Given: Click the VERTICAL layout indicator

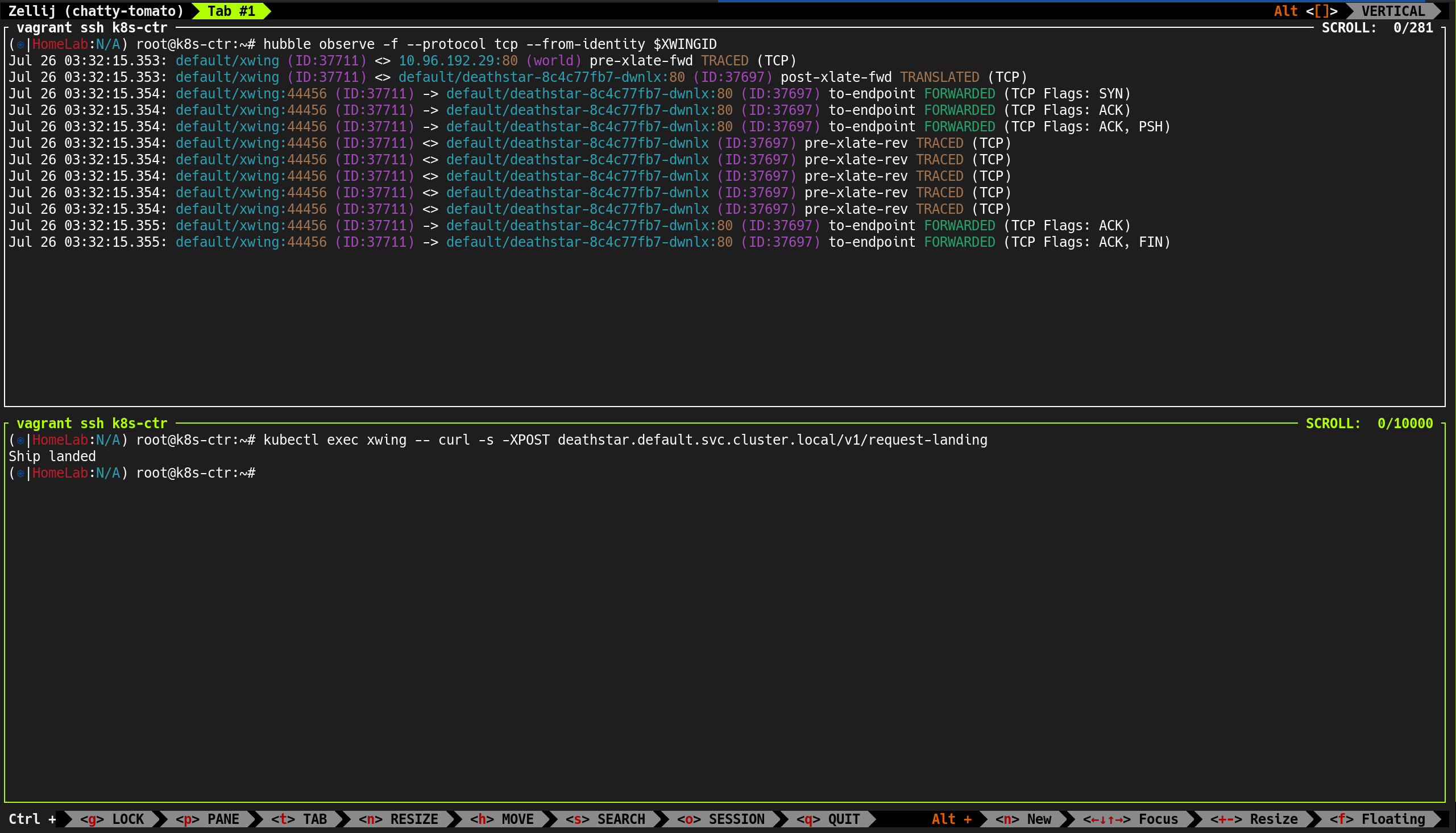Looking at the screenshot, I should pyautogui.click(x=1392, y=11).
